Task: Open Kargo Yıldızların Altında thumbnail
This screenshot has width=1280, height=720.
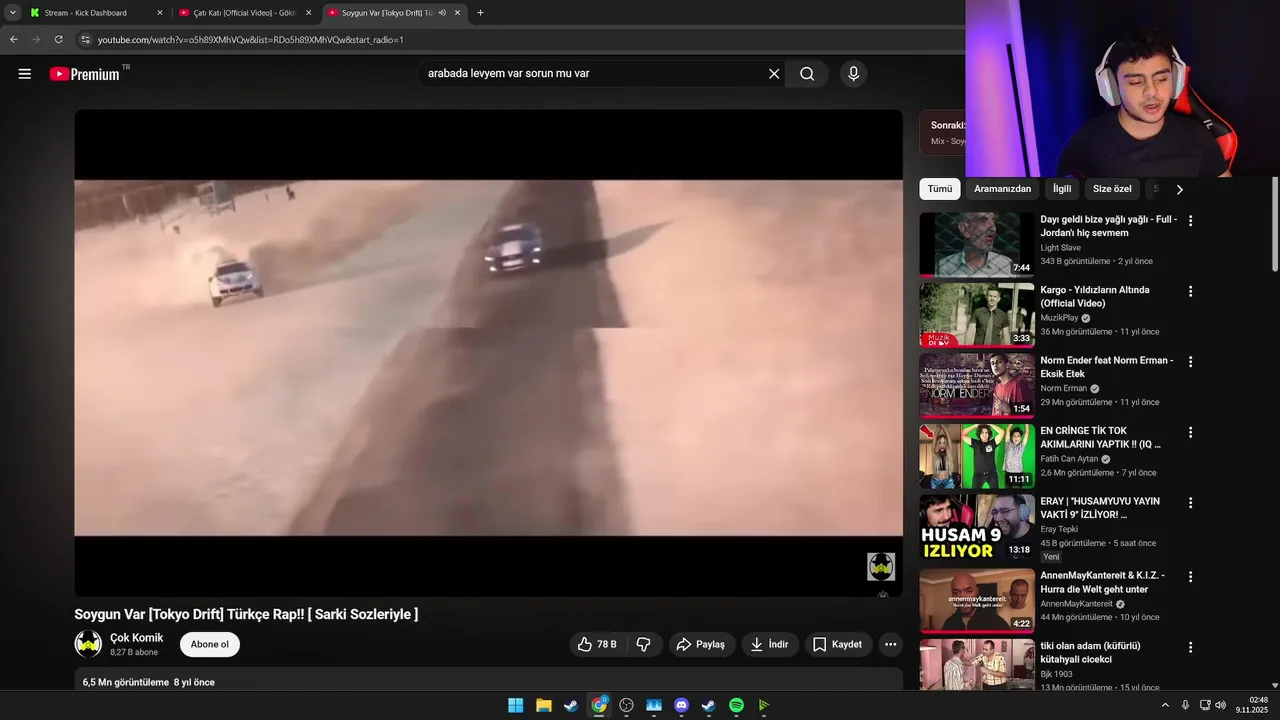Action: 977,315
